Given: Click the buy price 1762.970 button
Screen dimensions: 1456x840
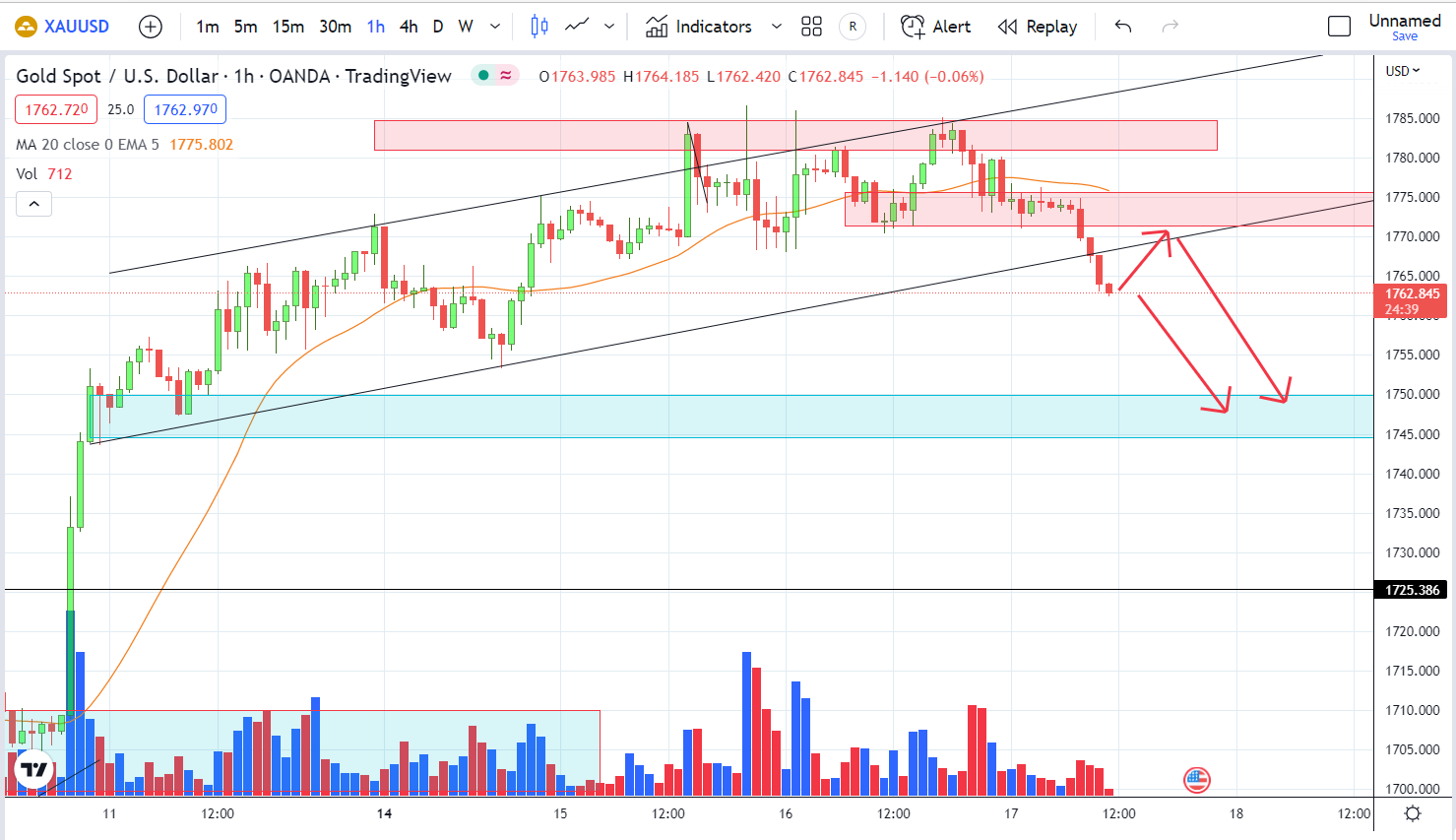Looking at the screenshot, I should click(185, 109).
